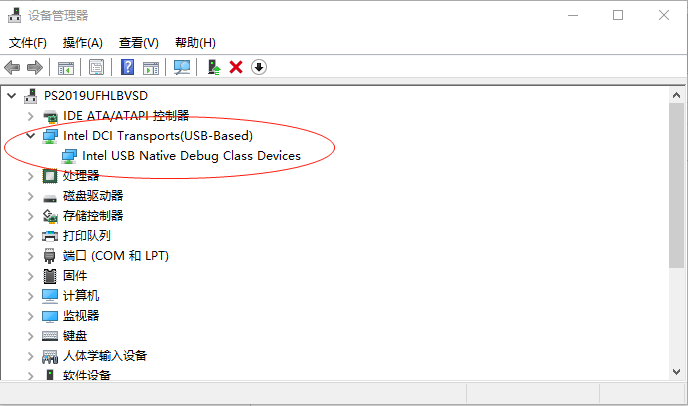
Task: Click the Update driver icon with green arrow
Action: (214, 68)
